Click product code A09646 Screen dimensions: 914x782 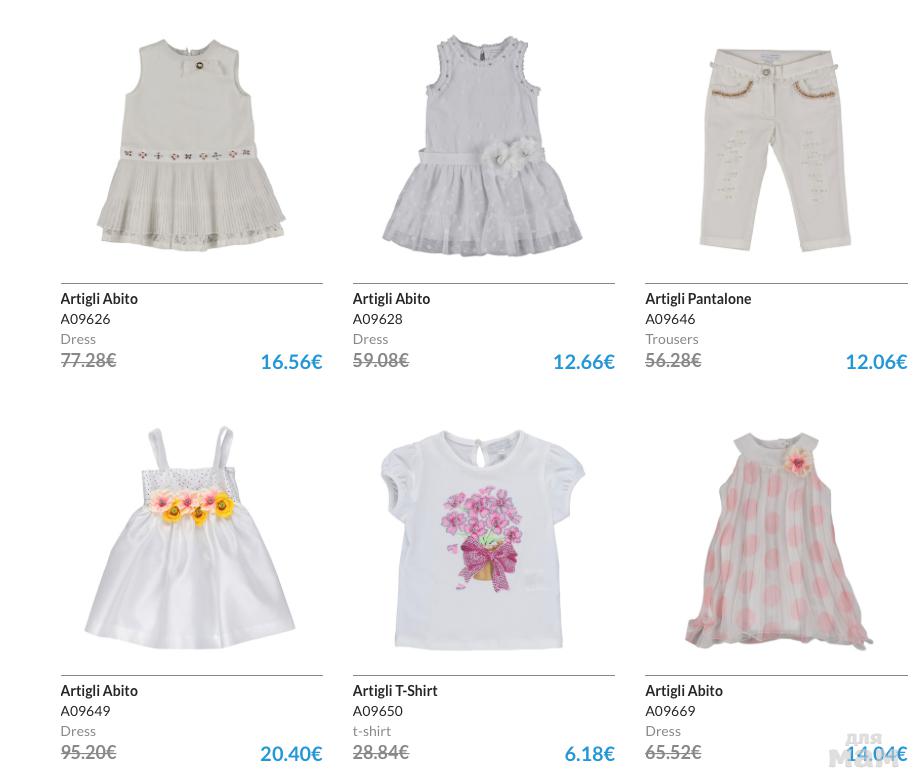coord(670,319)
